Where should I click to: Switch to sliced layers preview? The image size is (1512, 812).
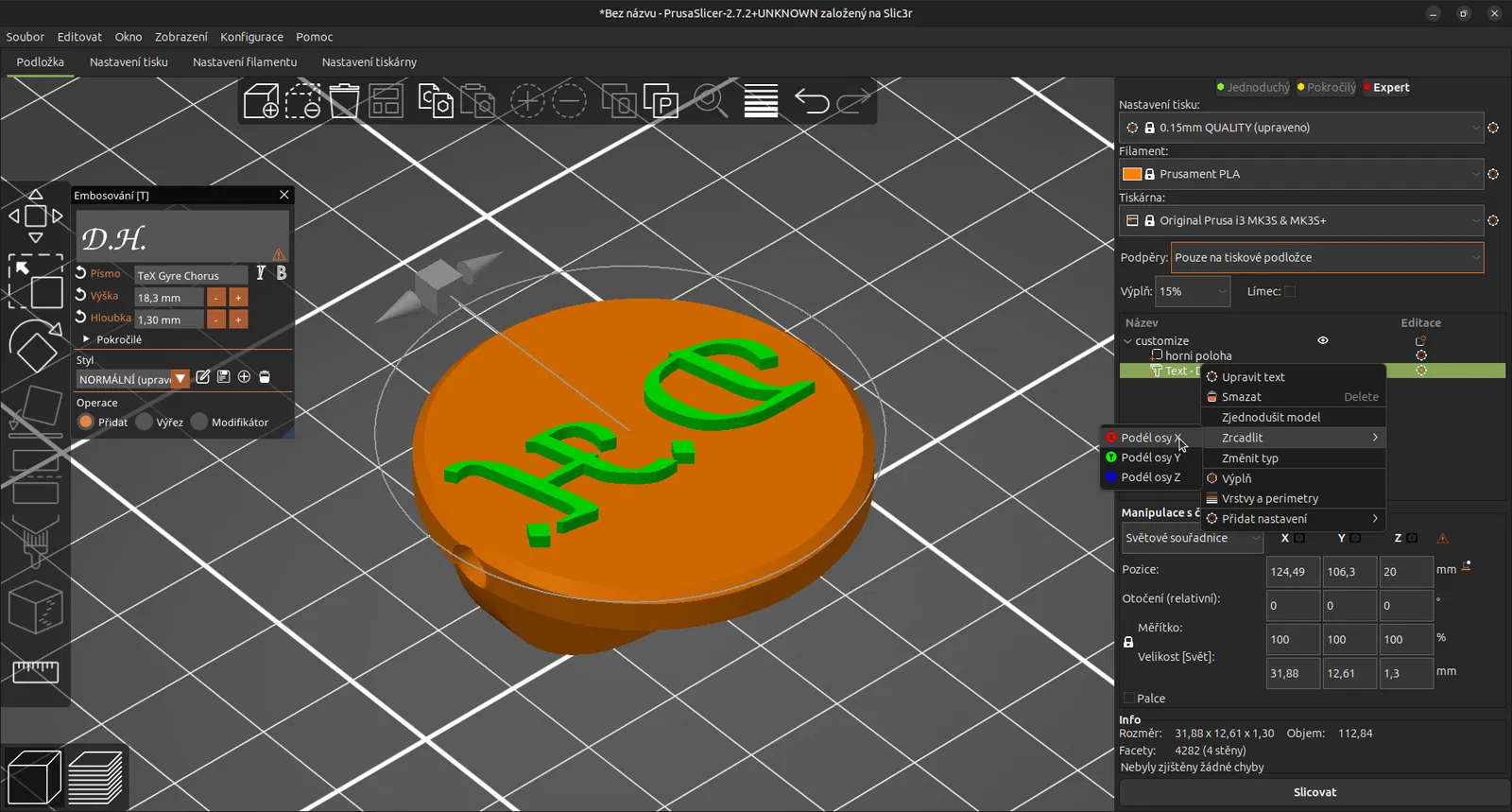(95, 776)
